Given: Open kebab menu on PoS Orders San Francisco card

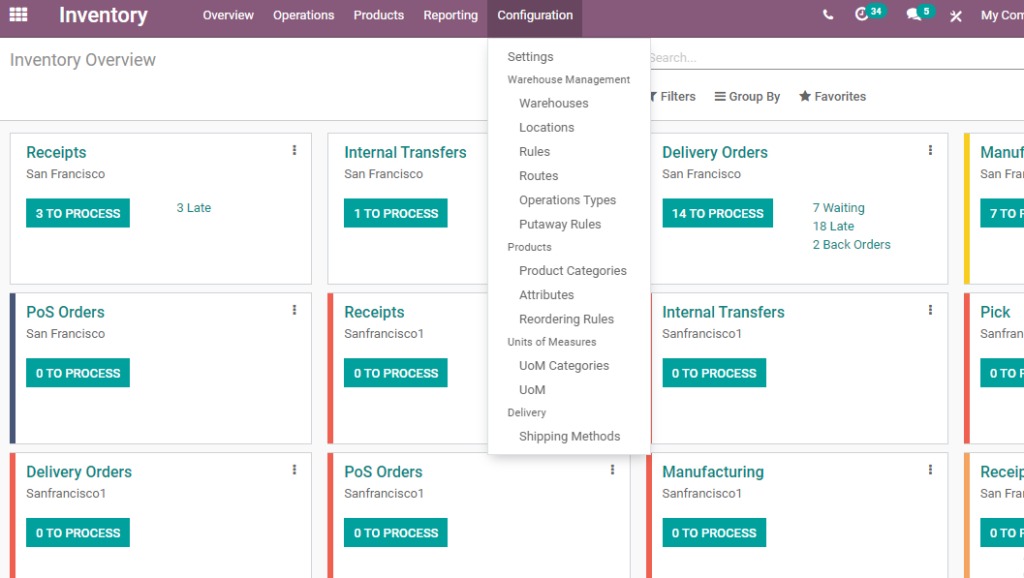Looking at the screenshot, I should pyautogui.click(x=294, y=310).
